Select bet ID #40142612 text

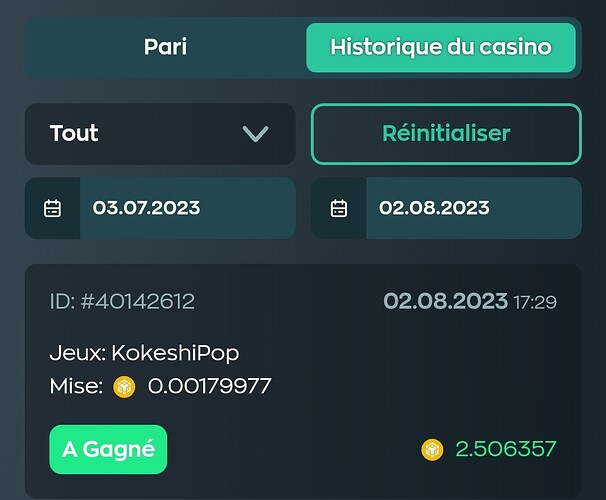(x=122, y=301)
